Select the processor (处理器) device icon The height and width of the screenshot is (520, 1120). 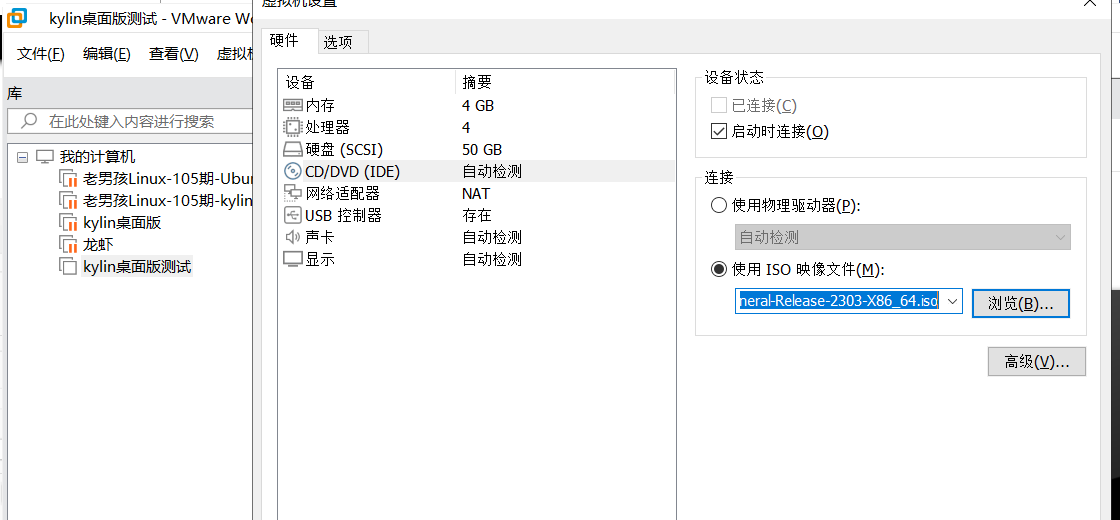[x=293, y=128]
